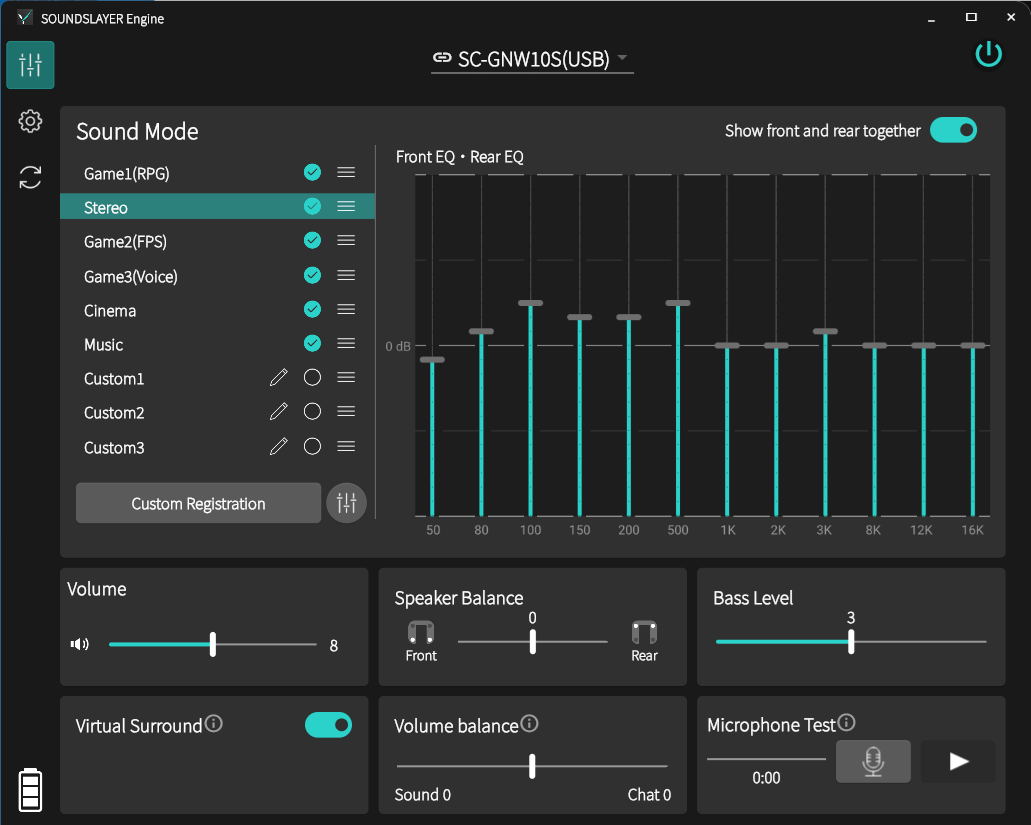Open EQ settings icon next to Custom Registration
Viewport: 1031px width, 825px height.
[346, 503]
